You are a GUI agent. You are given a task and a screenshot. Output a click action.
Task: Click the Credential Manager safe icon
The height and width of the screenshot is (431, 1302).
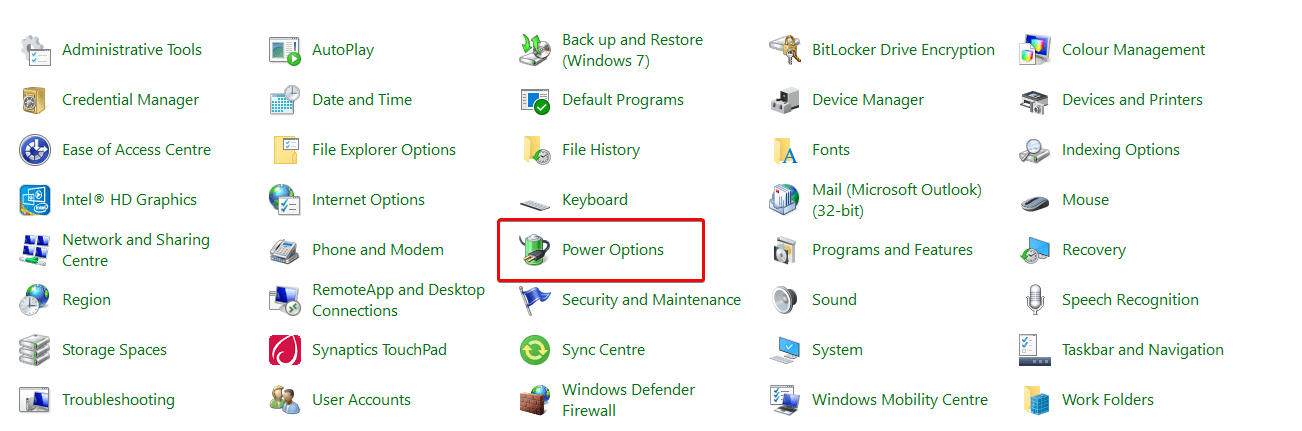click(x=35, y=100)
